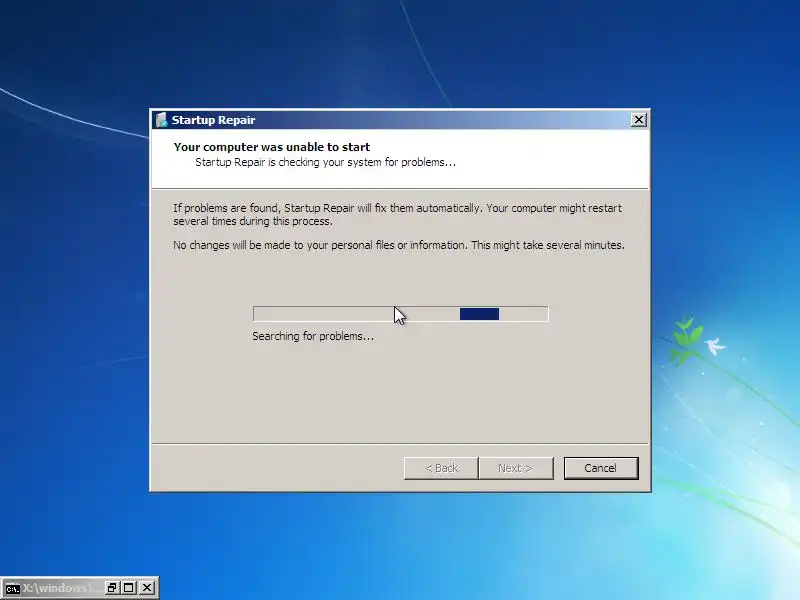800x600 pixels.
Task: Click the disabled Back button
Action: click(x=441, y=468)
